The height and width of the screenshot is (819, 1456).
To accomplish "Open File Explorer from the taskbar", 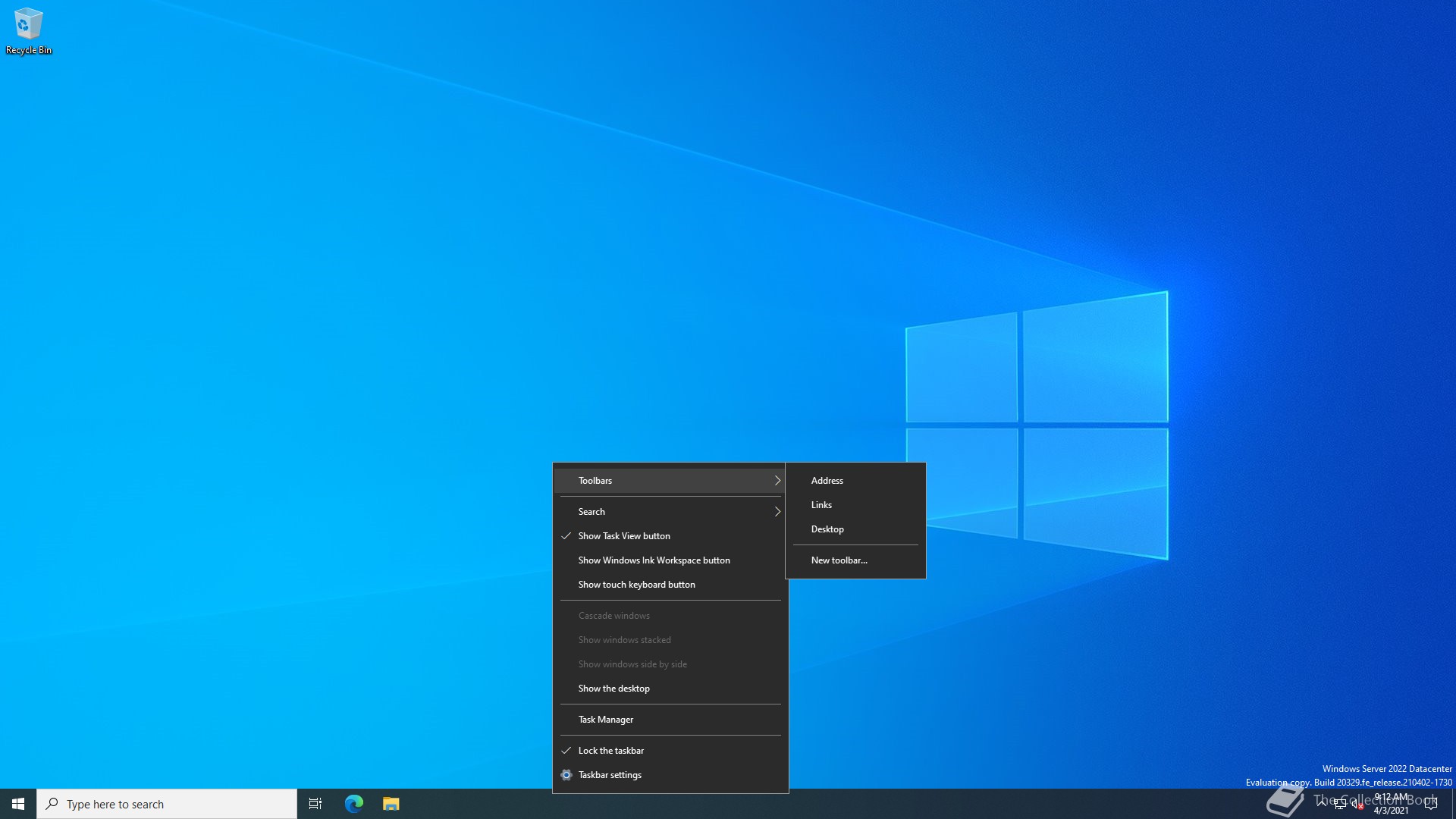I will coord(391,804).
